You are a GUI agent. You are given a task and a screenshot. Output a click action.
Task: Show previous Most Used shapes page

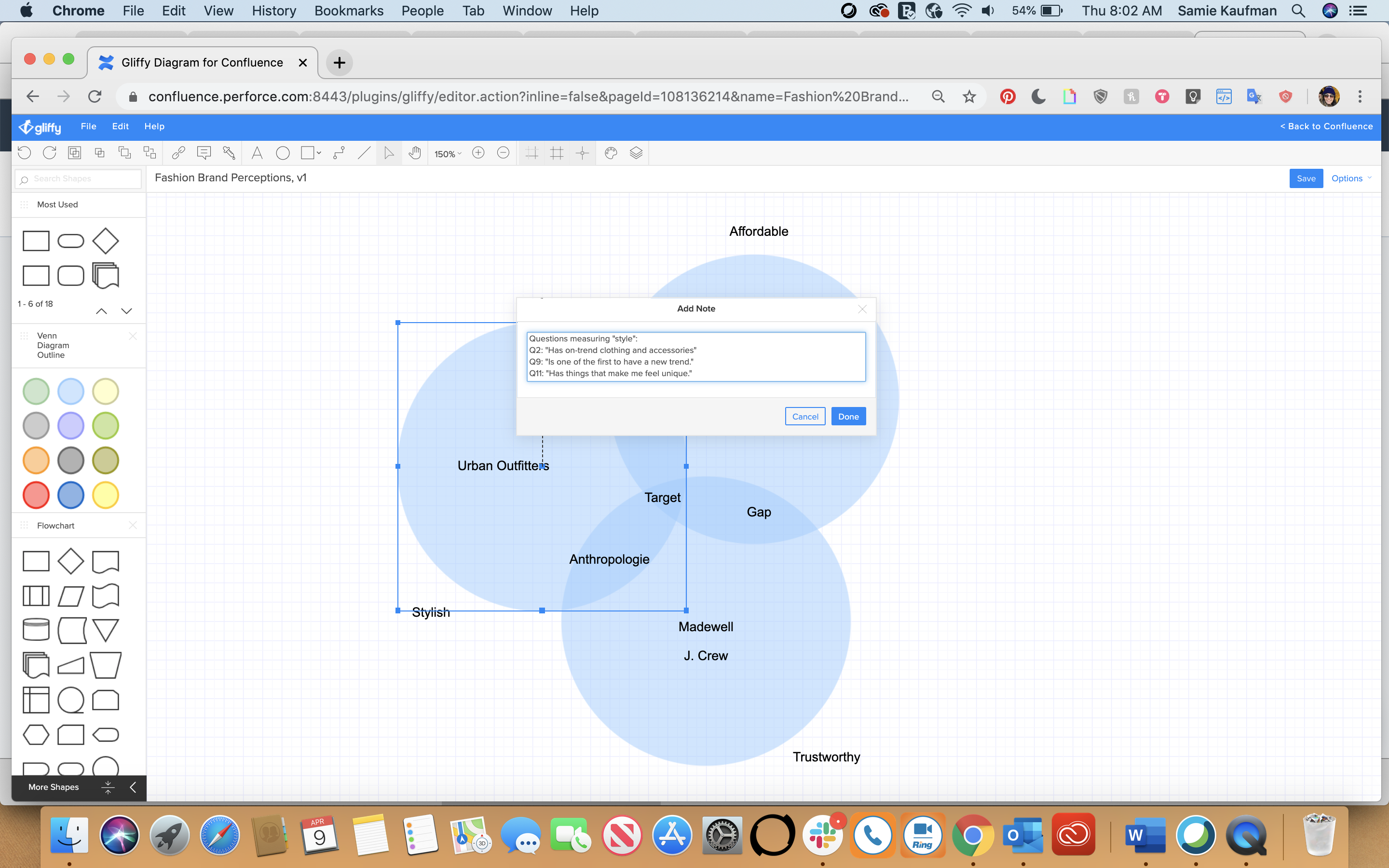tap(101, 311)
